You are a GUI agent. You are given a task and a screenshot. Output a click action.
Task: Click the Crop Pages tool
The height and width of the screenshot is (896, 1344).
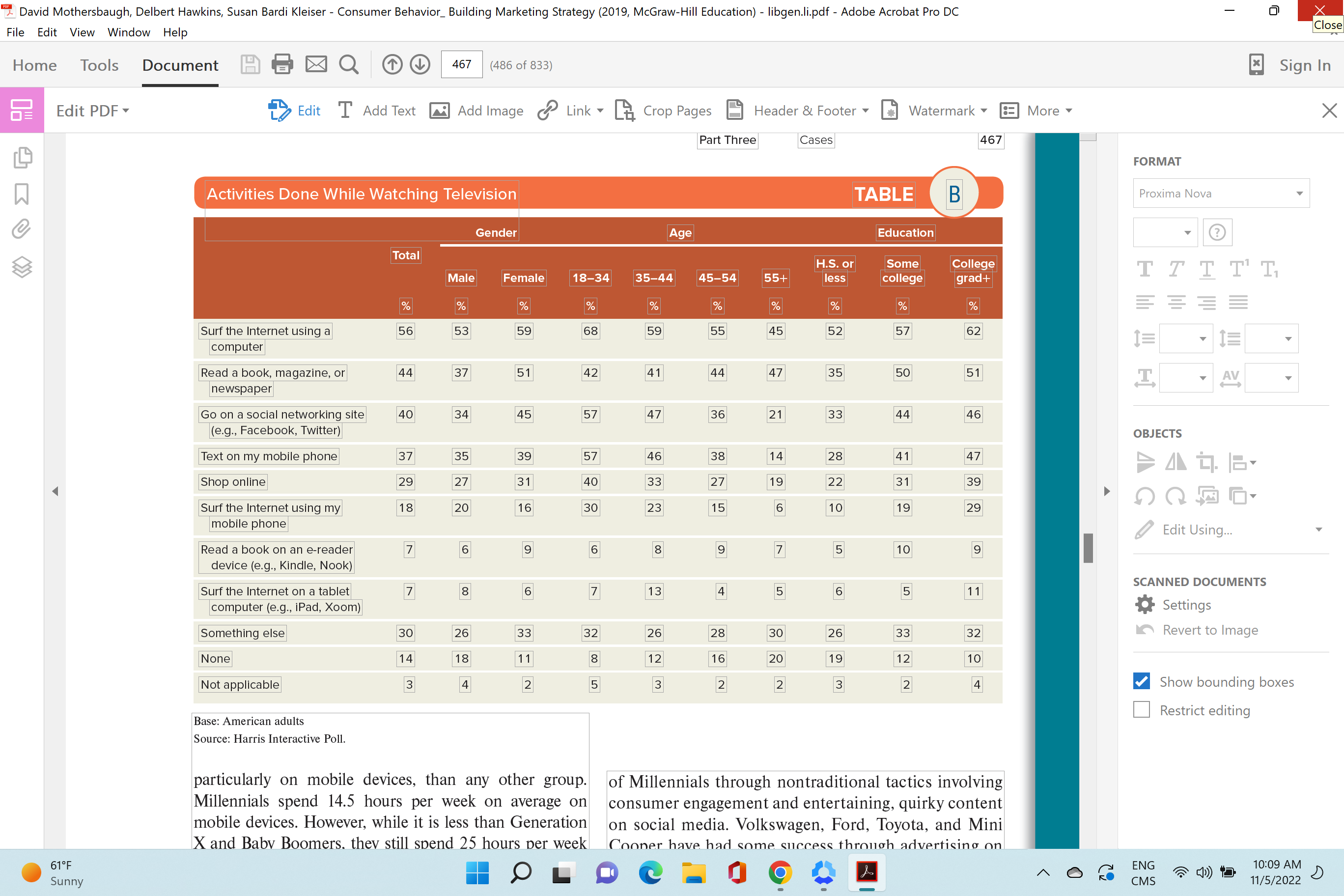tap(663, 111)
